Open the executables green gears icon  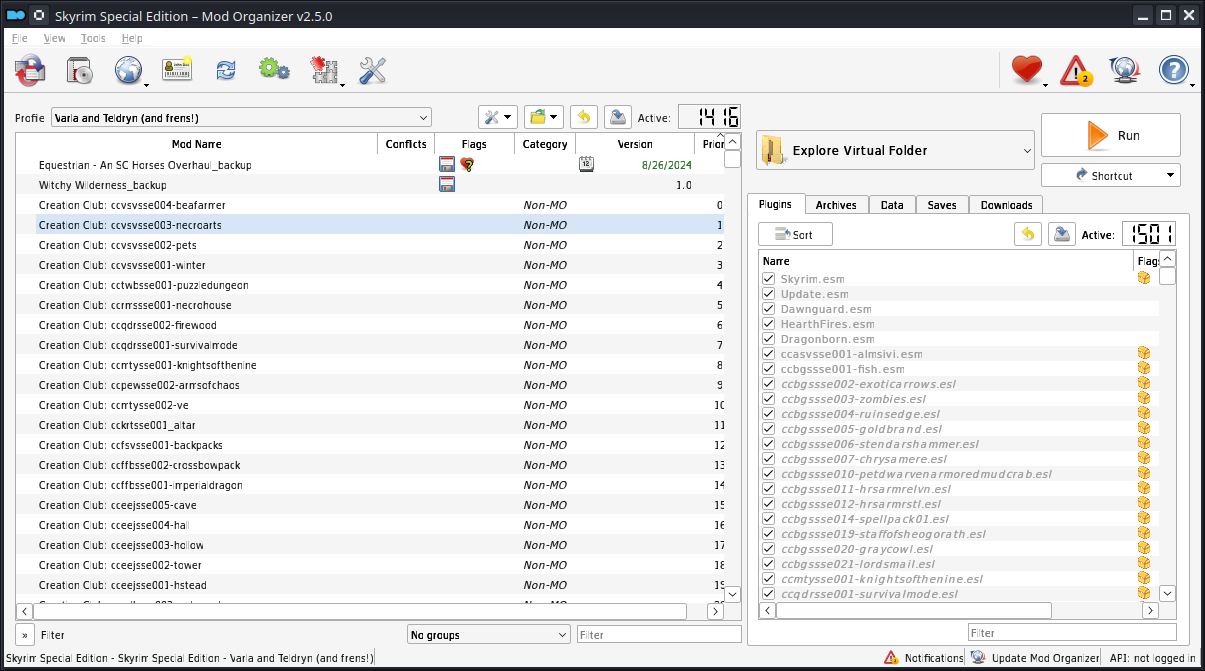pyautogui.click(x=273, y=70)
